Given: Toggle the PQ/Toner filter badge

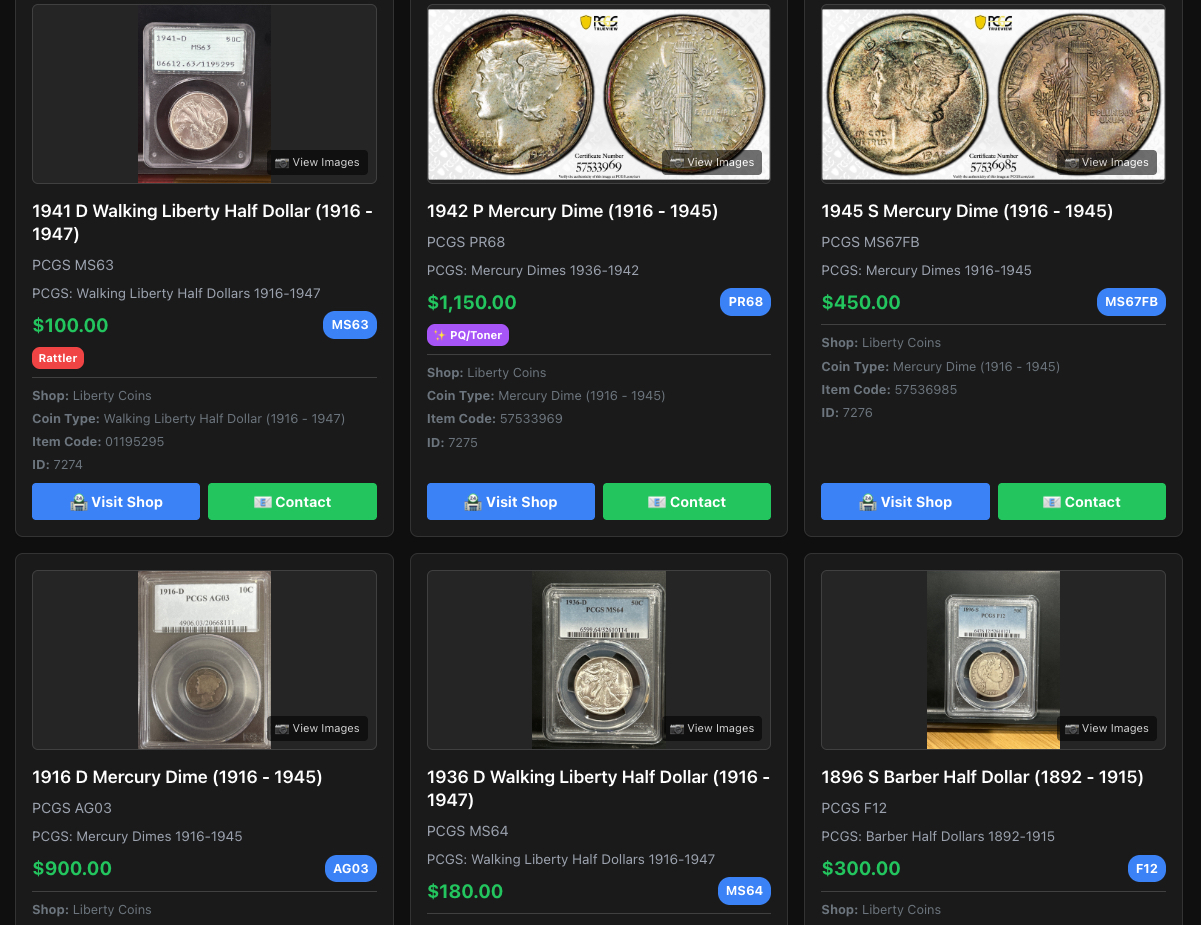Looking at the screenshot, I should coord(467,335).
